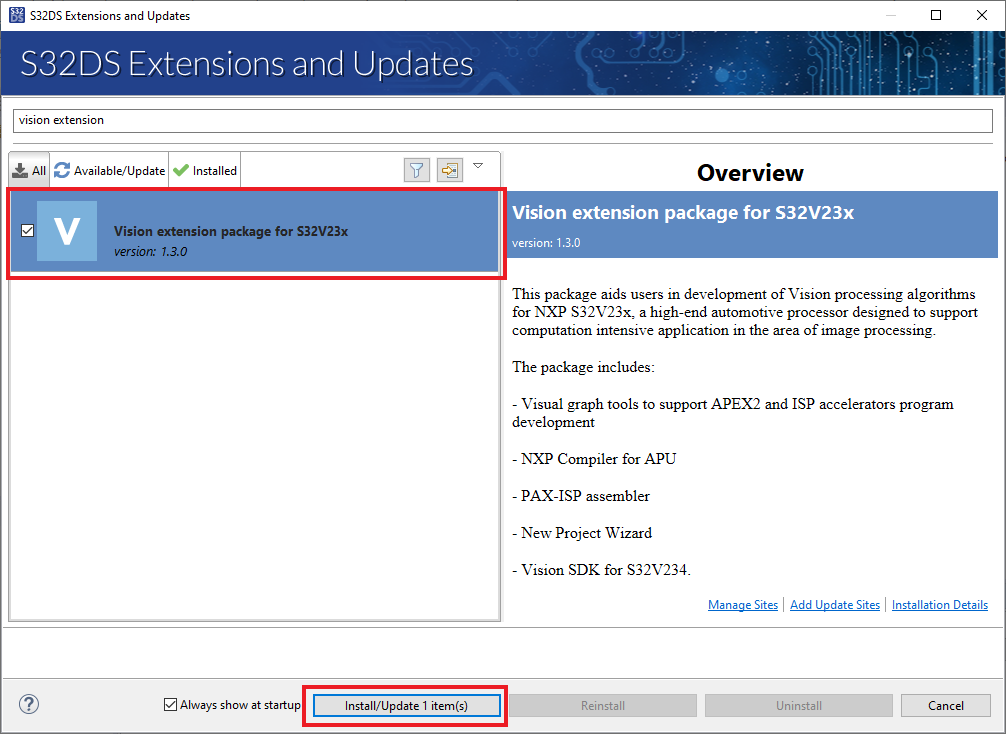The width and height of the screenshot is (1006, 734).
Task: Click the filter funnel icon
Action: (417, 170)
